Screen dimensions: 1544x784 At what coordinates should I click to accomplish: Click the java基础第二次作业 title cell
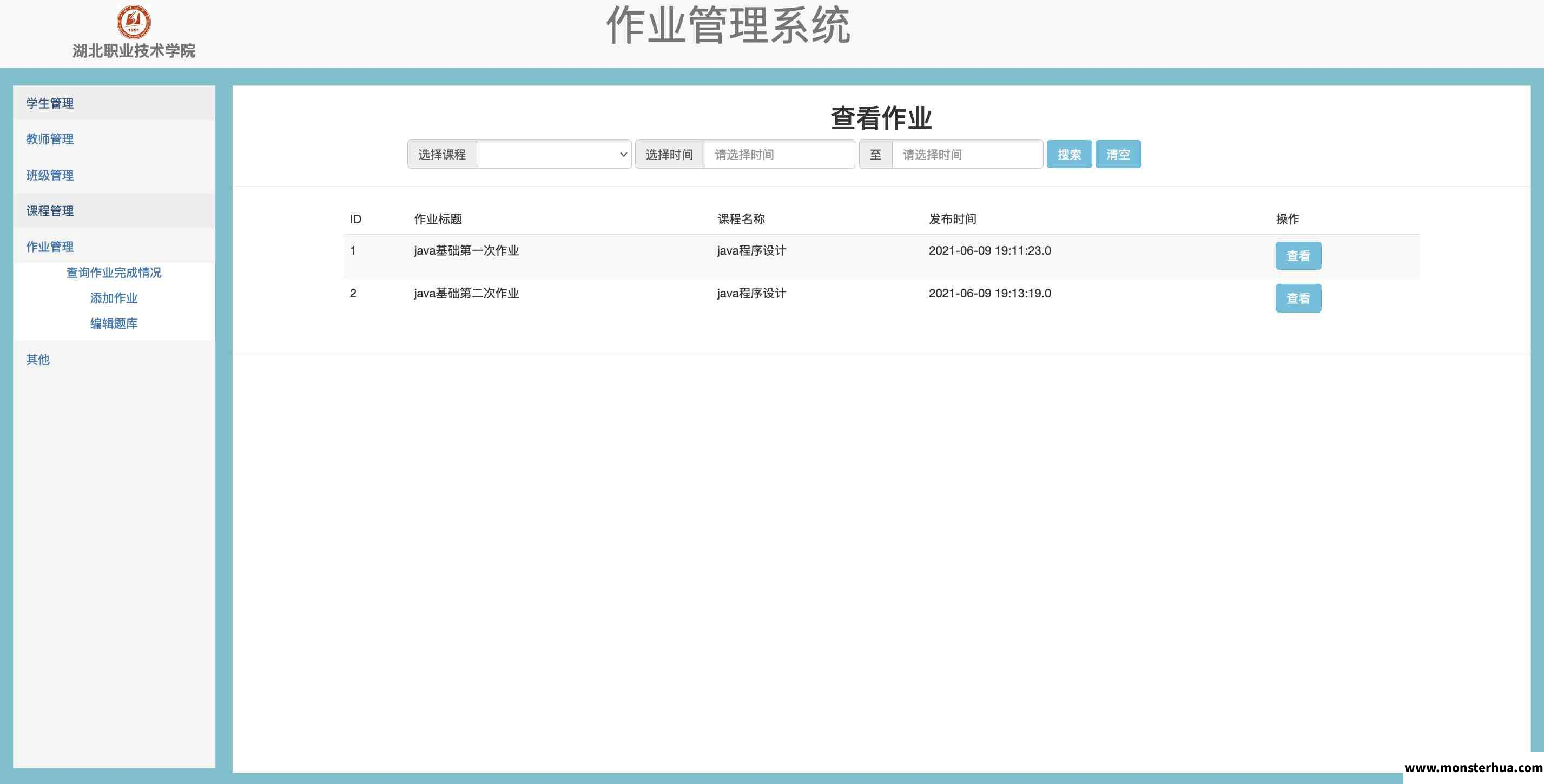point(466,294)
